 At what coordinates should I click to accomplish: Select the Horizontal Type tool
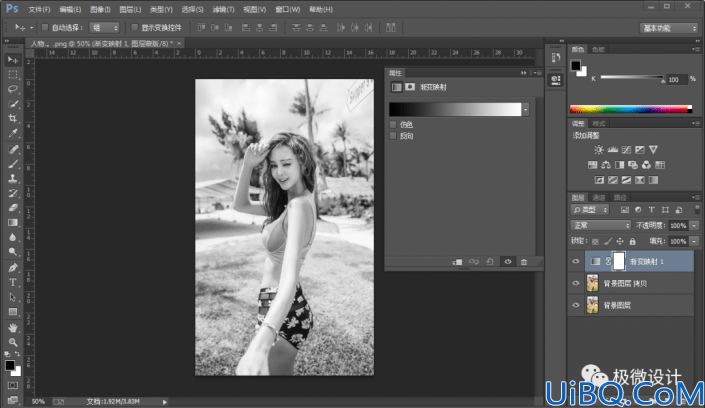coord(13,282)
